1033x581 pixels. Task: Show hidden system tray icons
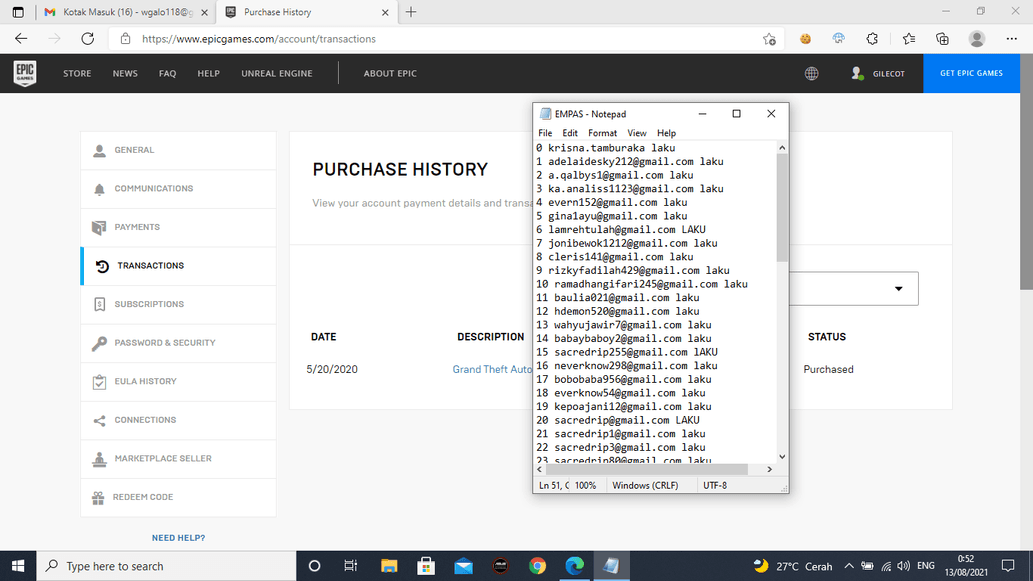tap(849, 566)
